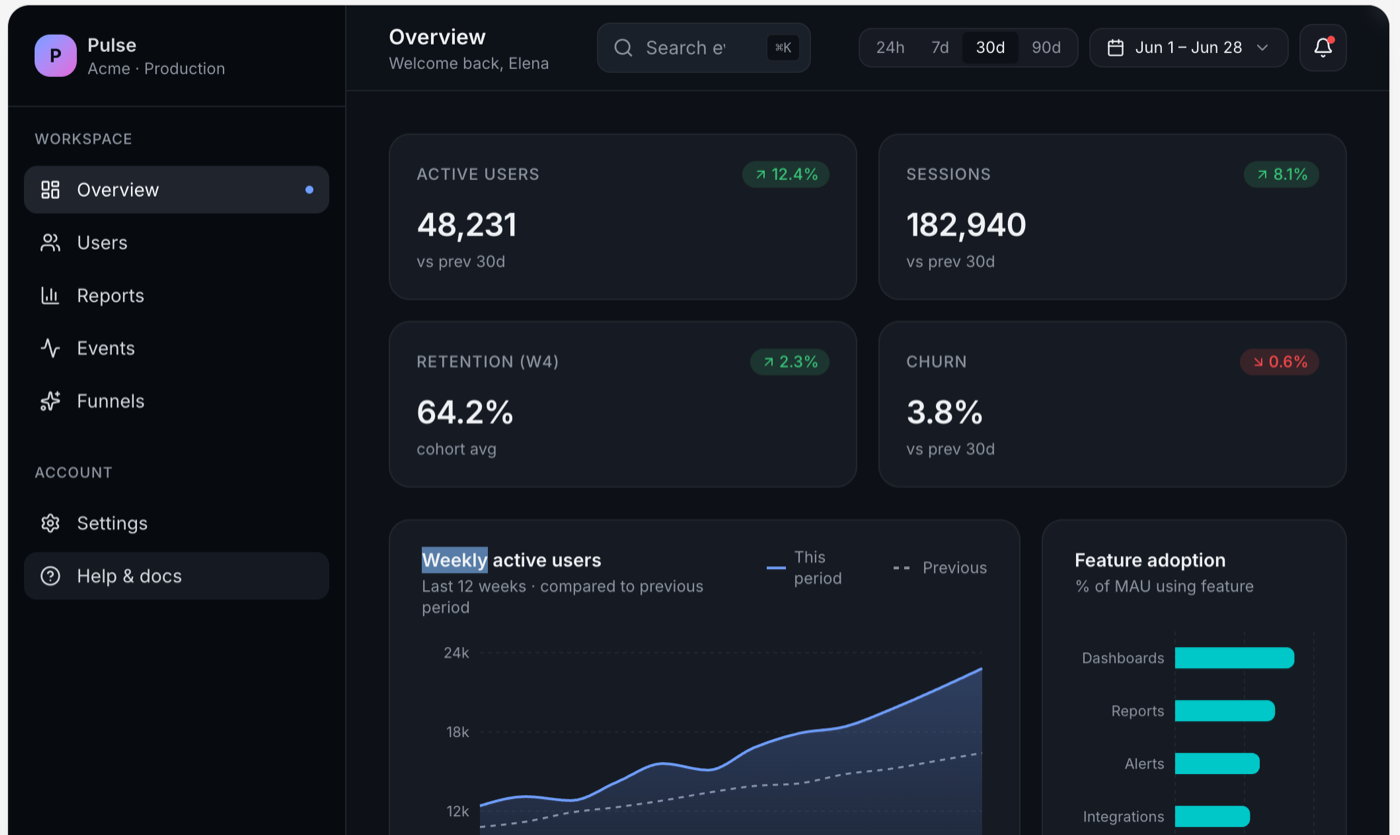Click the Pulse logo icon
Screen dimensions: 1400x835
click(x=55, y=56)
